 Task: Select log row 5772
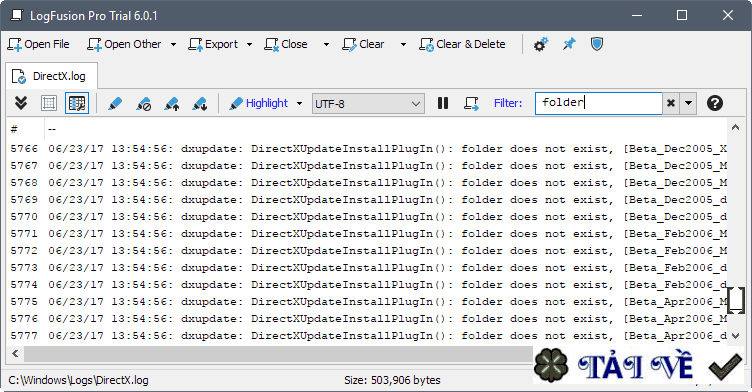tap(368, 250)
